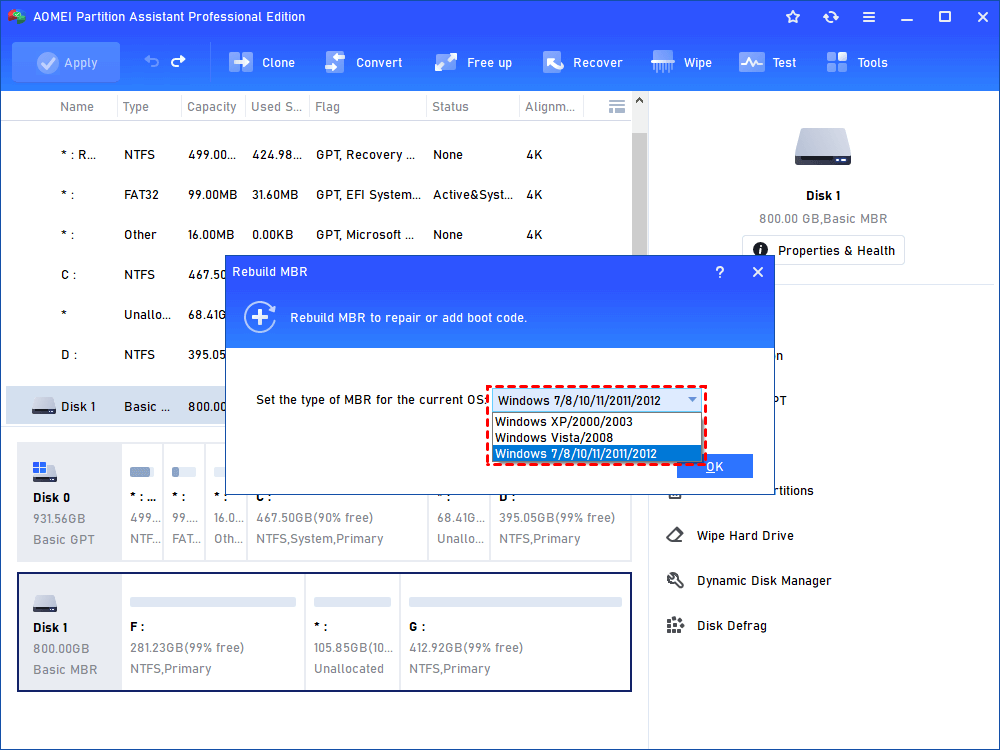Select Windows Vista/2008 option
Image resolution: width=1000 pixels, height=750 pixels.
[597, 438]
